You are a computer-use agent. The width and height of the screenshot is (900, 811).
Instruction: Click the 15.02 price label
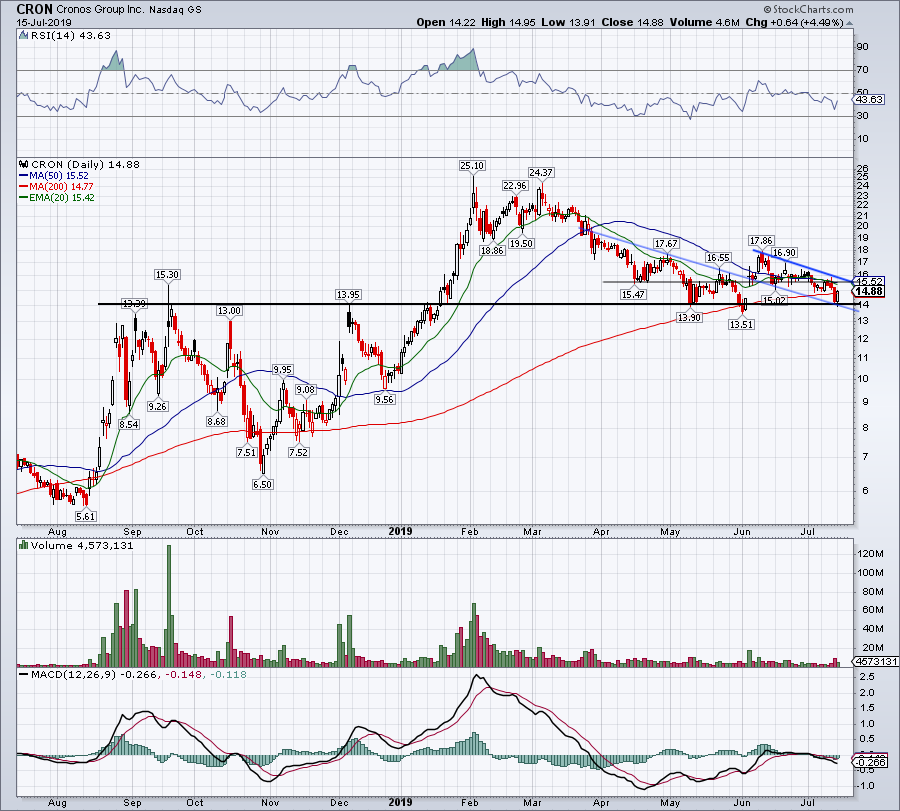click(774, 300)
